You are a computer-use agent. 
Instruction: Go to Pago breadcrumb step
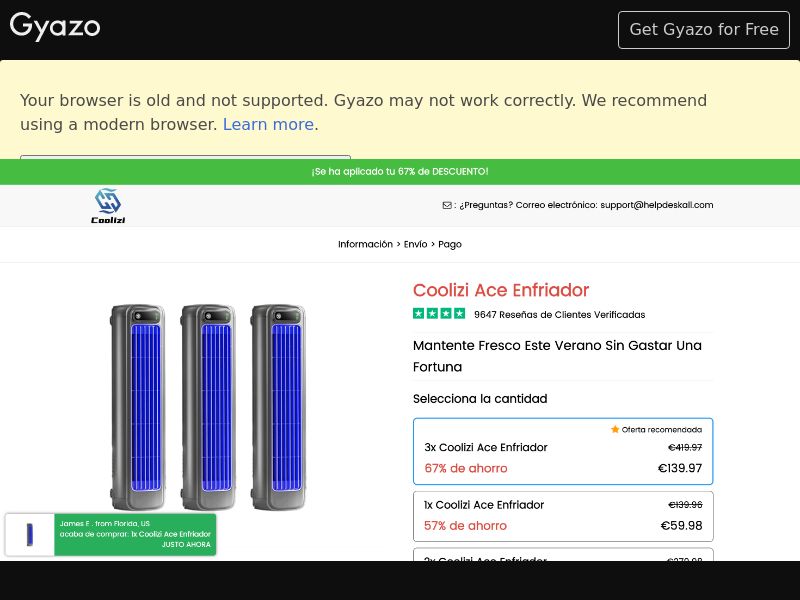pos(449,244)
